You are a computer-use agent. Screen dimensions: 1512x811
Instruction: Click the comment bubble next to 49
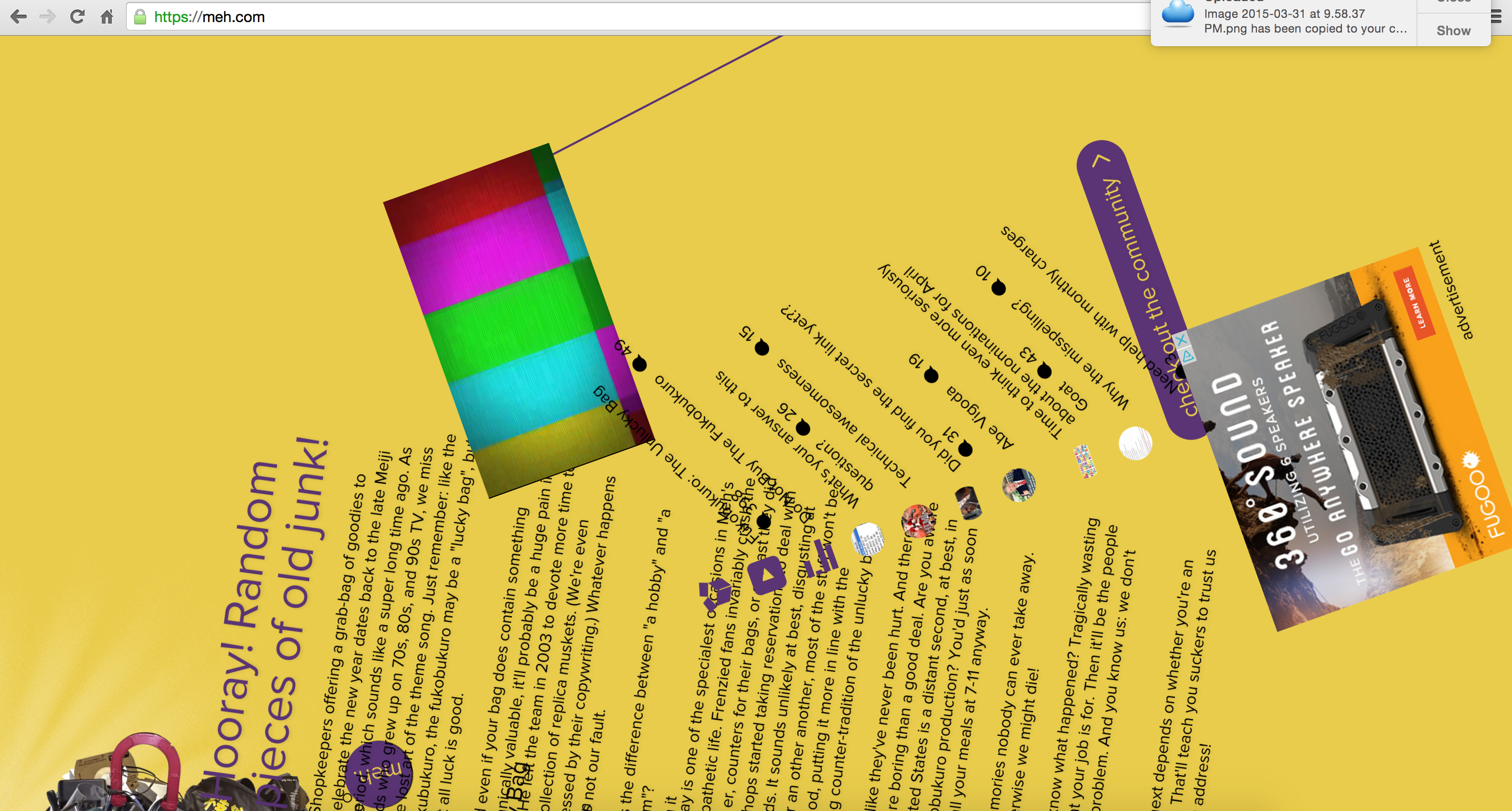click(640, 364)
